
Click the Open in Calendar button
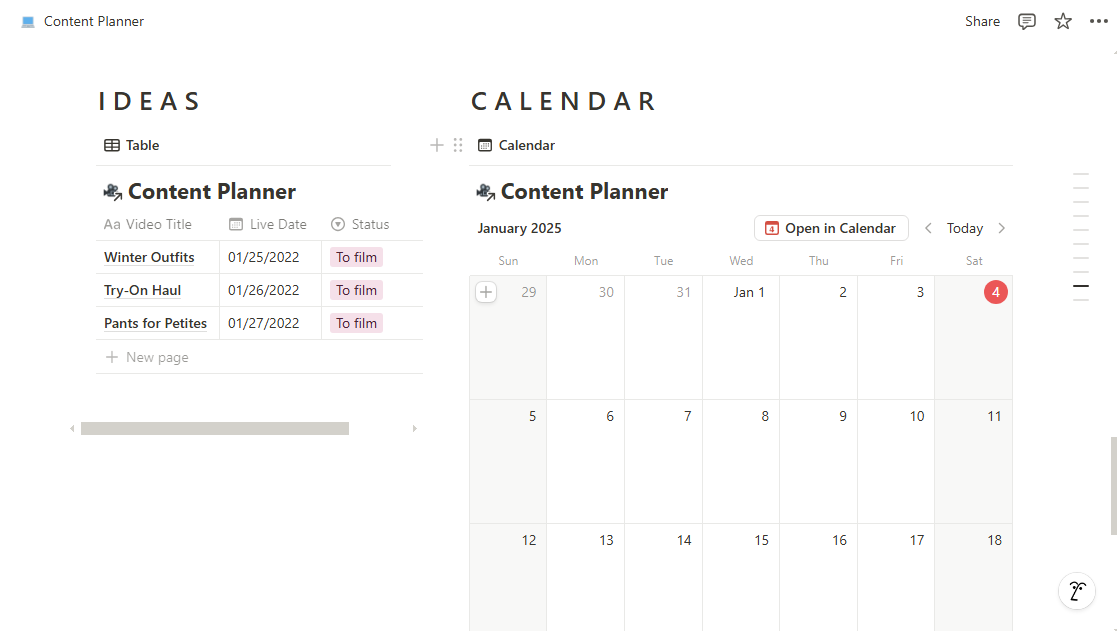[x=831, y=229]
